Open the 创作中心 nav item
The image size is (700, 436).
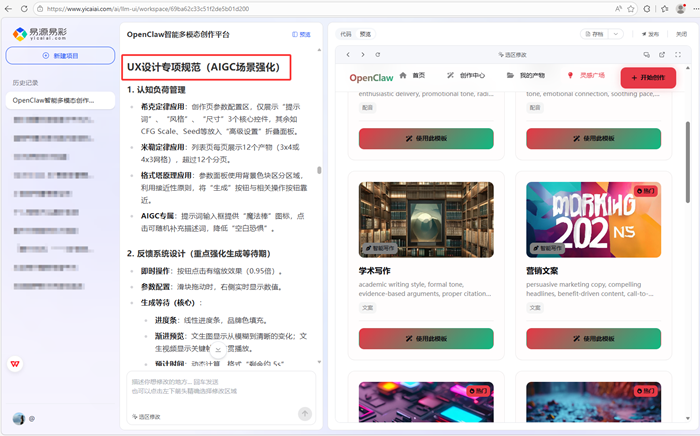465,75
